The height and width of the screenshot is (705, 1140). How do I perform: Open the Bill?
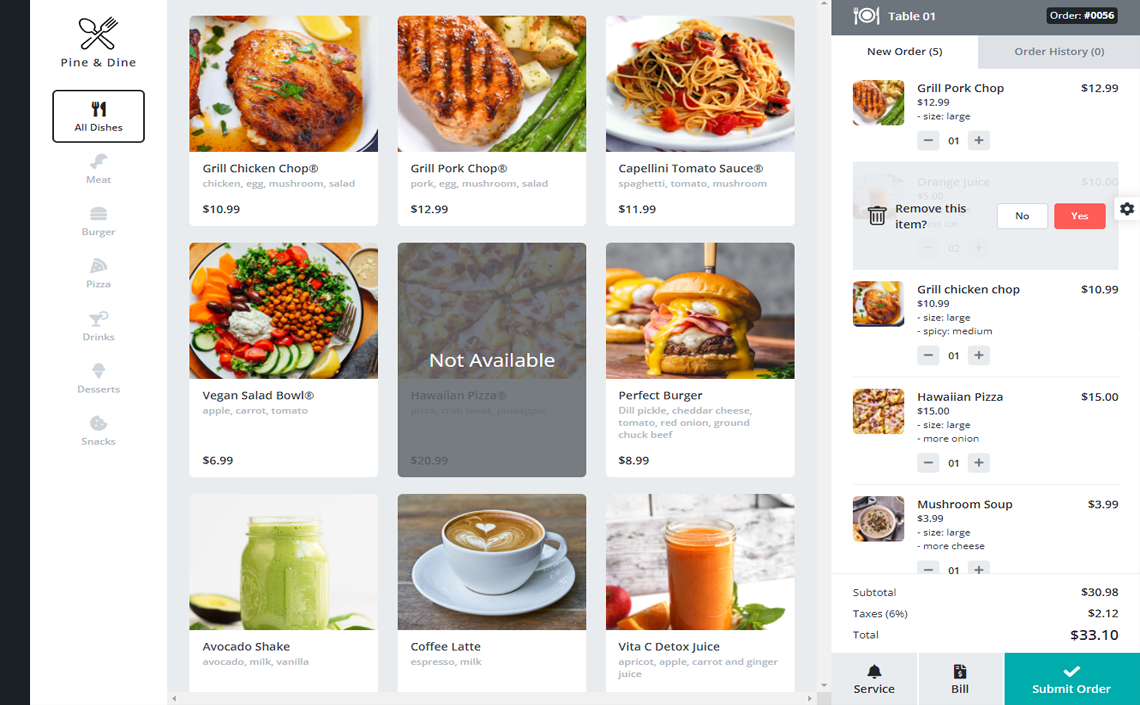(960, 679)
